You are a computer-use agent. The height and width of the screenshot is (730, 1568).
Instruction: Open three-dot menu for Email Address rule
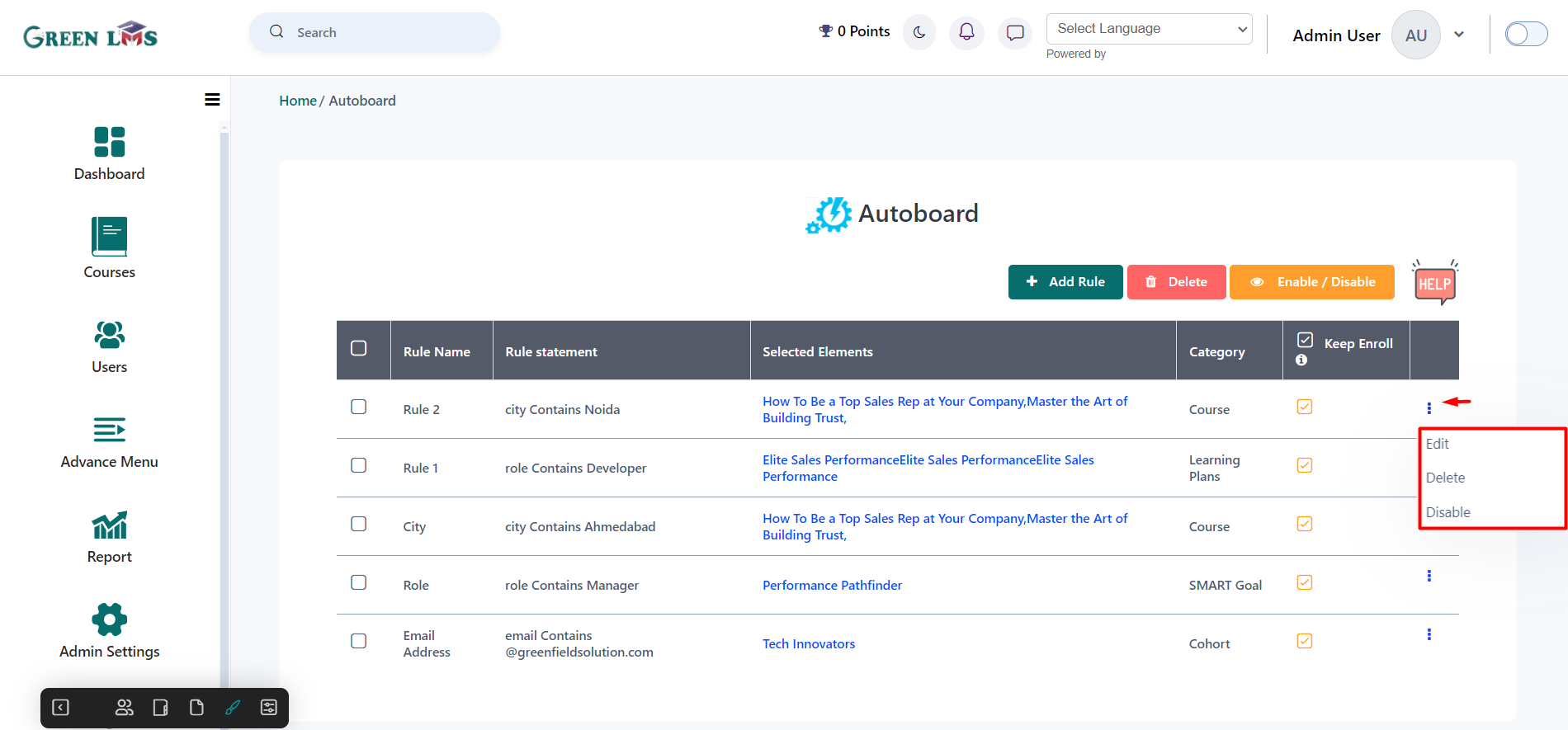(x=1429, y=634)
